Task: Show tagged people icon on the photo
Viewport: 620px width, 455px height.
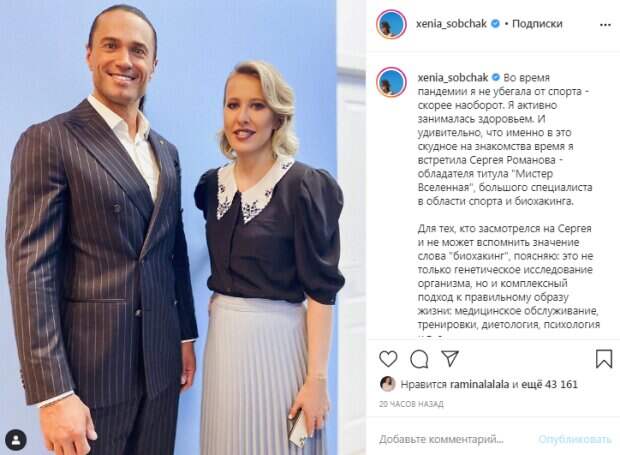Action: coord(16,440)
